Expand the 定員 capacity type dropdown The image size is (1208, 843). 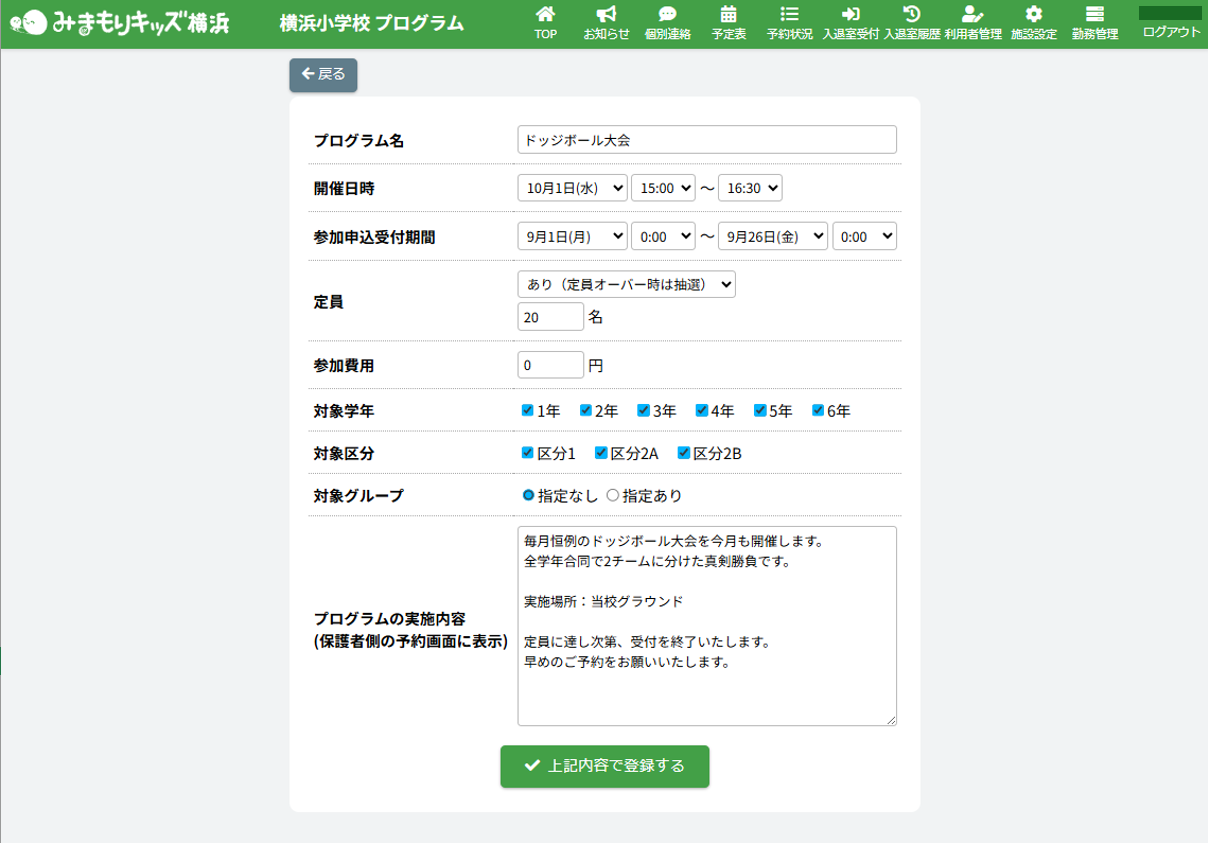click(x=626, y=284)
